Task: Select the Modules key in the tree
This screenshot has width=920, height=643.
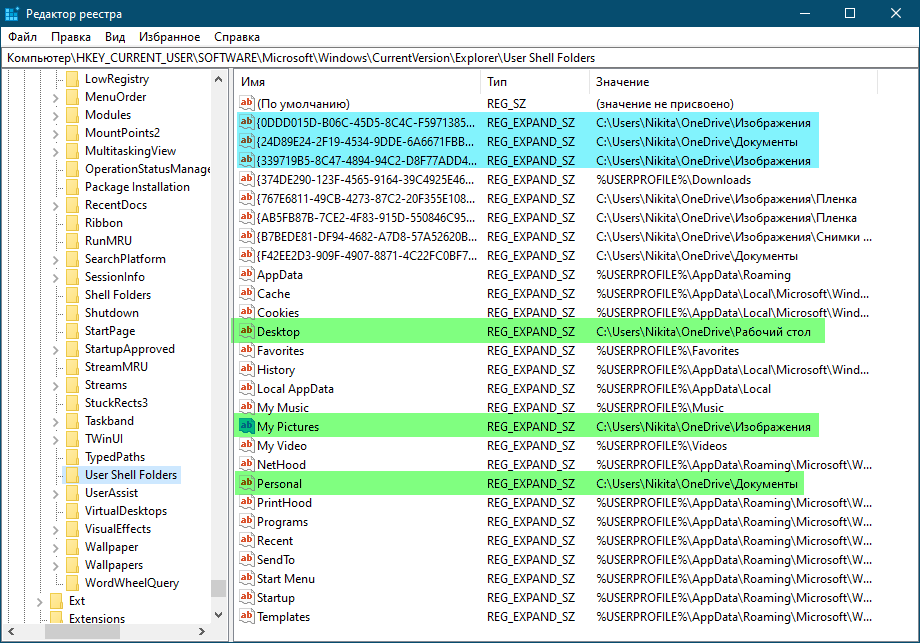Action: (108, 115)
